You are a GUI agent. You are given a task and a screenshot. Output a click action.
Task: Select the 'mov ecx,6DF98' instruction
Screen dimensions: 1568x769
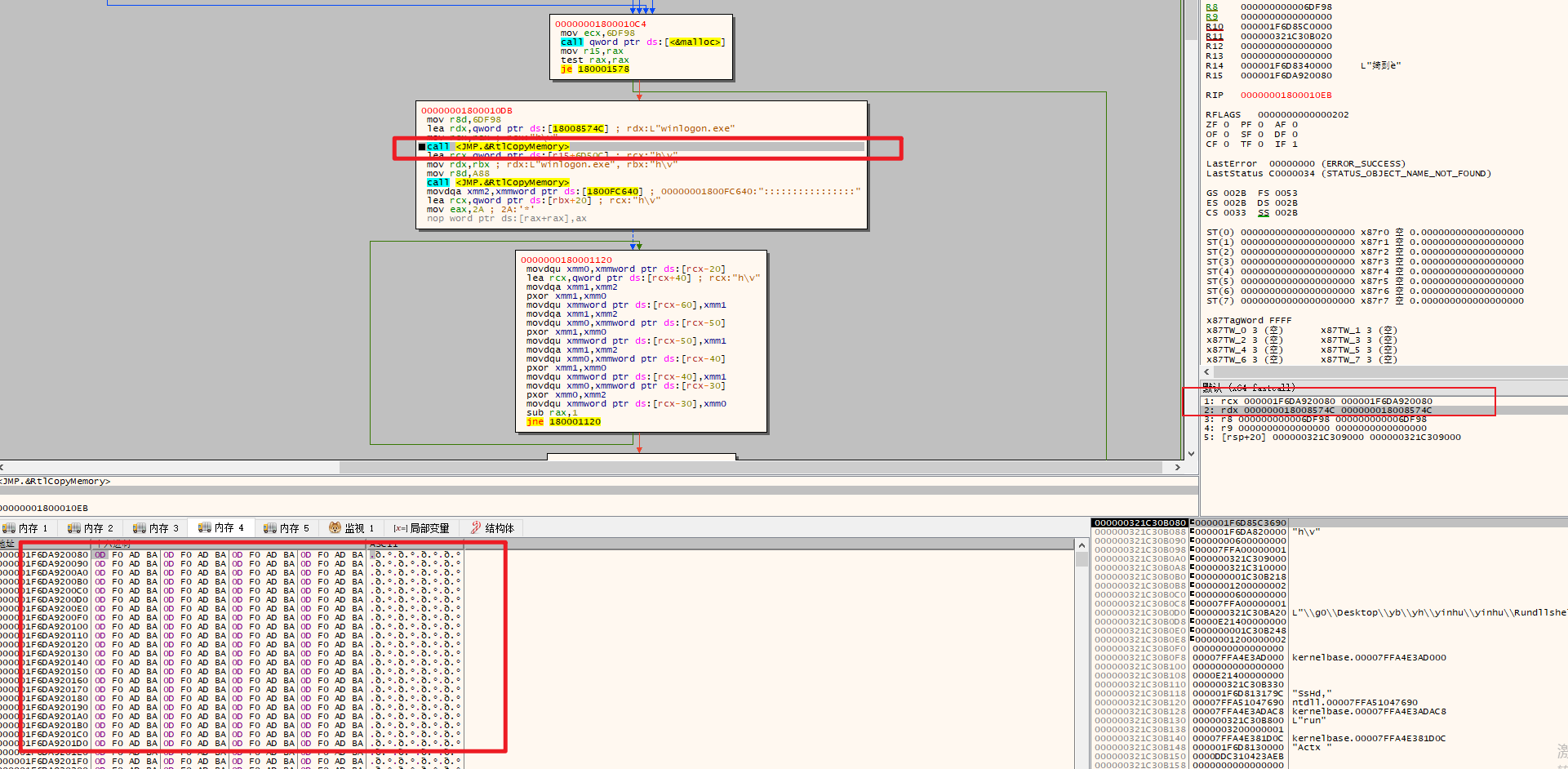[x=597, y=33]
